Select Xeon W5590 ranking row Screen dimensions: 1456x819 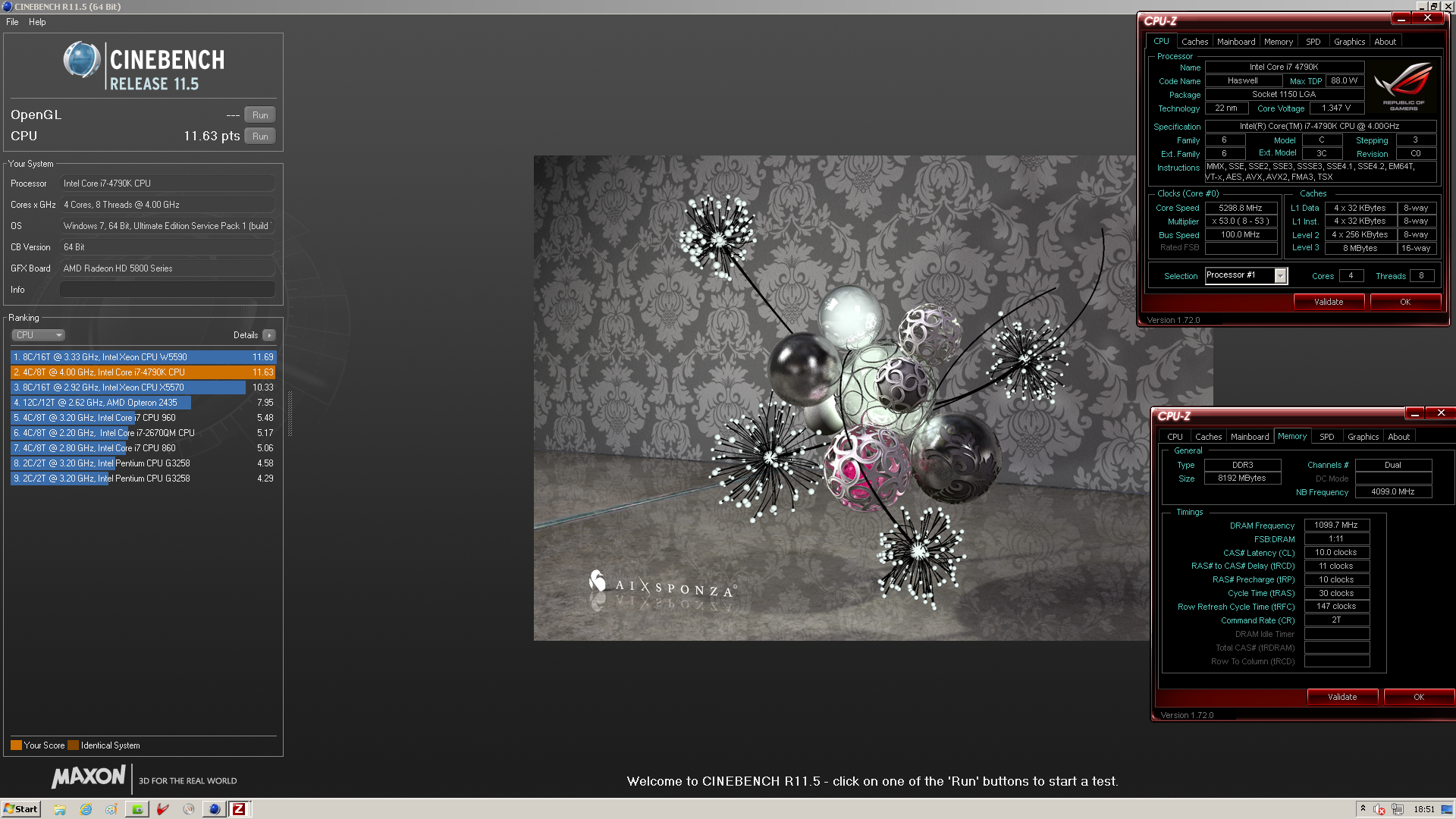click(143, 357)
